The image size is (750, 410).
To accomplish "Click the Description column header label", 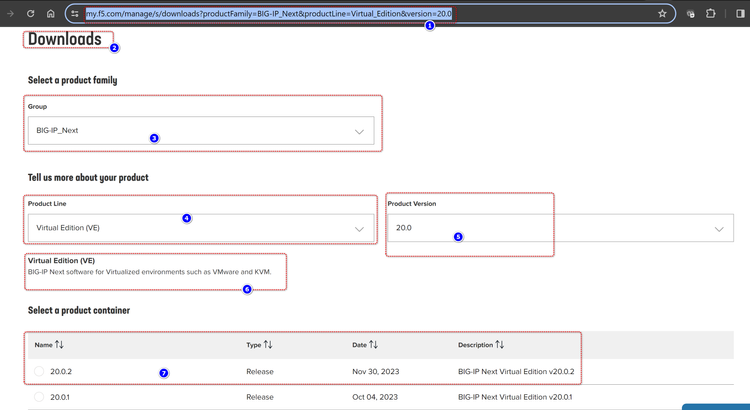I will pos(475,344).
